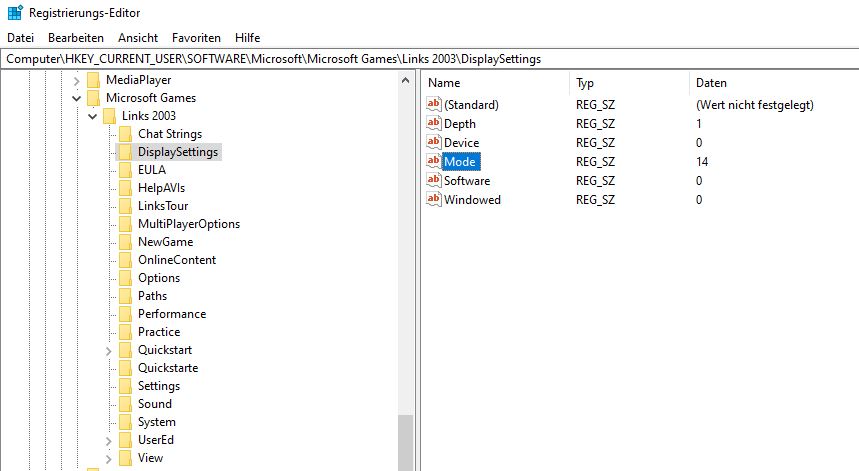Select the Chat Strings key label
The width and height of the screenshot is (859, 471).
(170, 134)
